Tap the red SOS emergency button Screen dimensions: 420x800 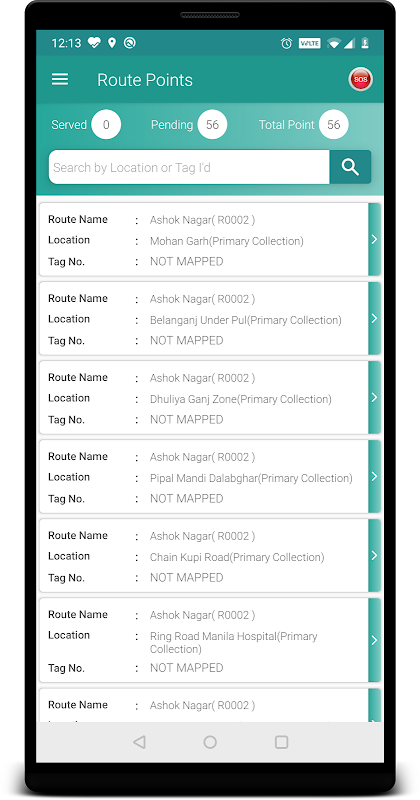coord(360,80)
